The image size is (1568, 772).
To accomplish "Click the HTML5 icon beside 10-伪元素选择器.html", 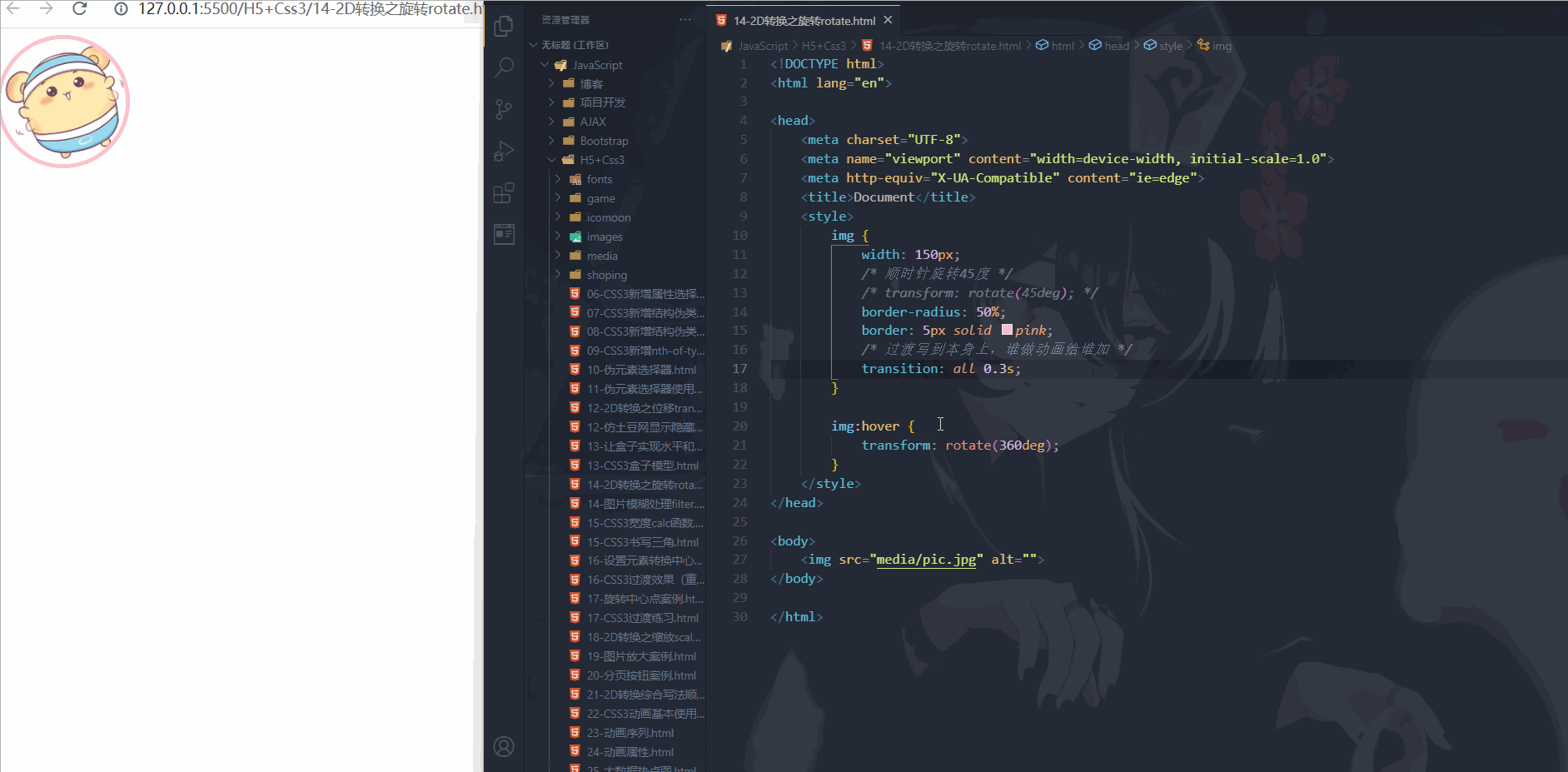I will coord(575,370).
